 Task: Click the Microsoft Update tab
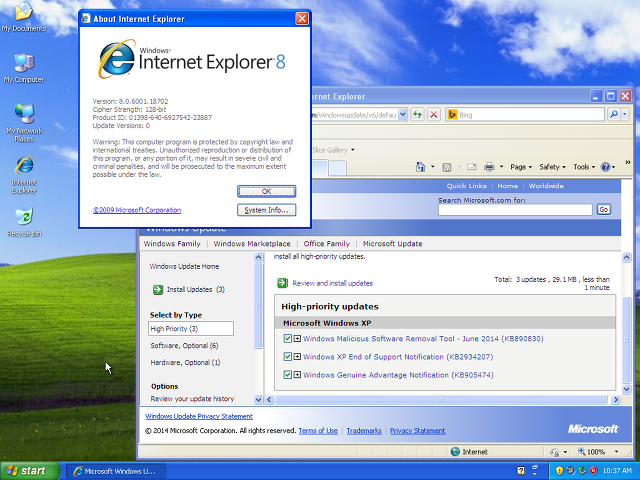393,244
